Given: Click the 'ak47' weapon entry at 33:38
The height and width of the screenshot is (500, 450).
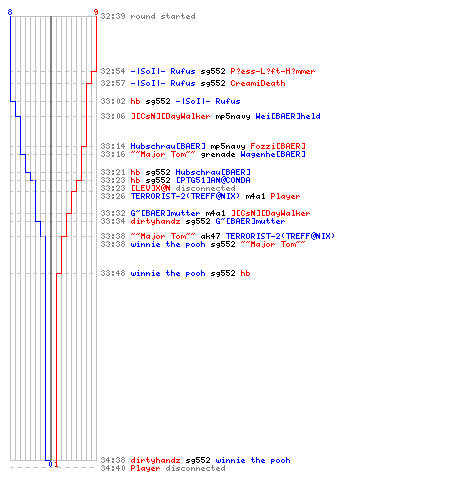Looking at the screenshot, I should coord(211,236).
